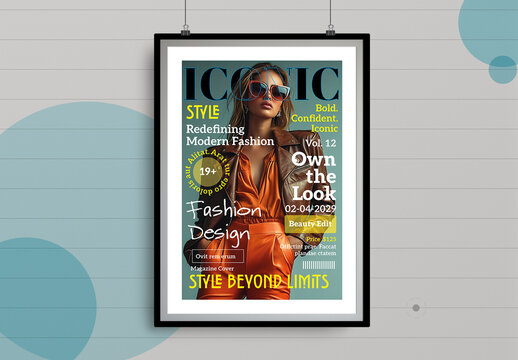Viewport: 518px width, 360px height.
Task: Select the Own the Look headline
Action: tap(314, 176)
